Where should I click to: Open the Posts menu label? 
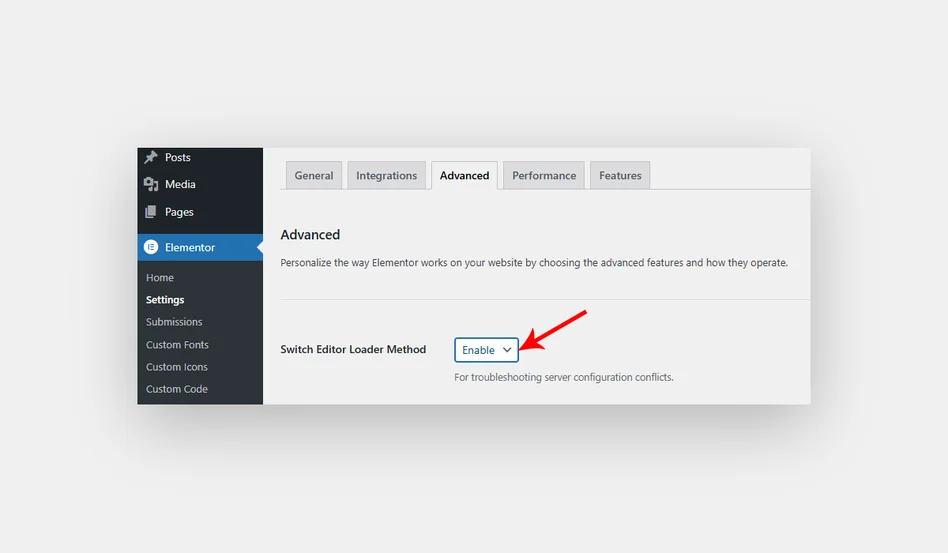click(x=178, y=158)
